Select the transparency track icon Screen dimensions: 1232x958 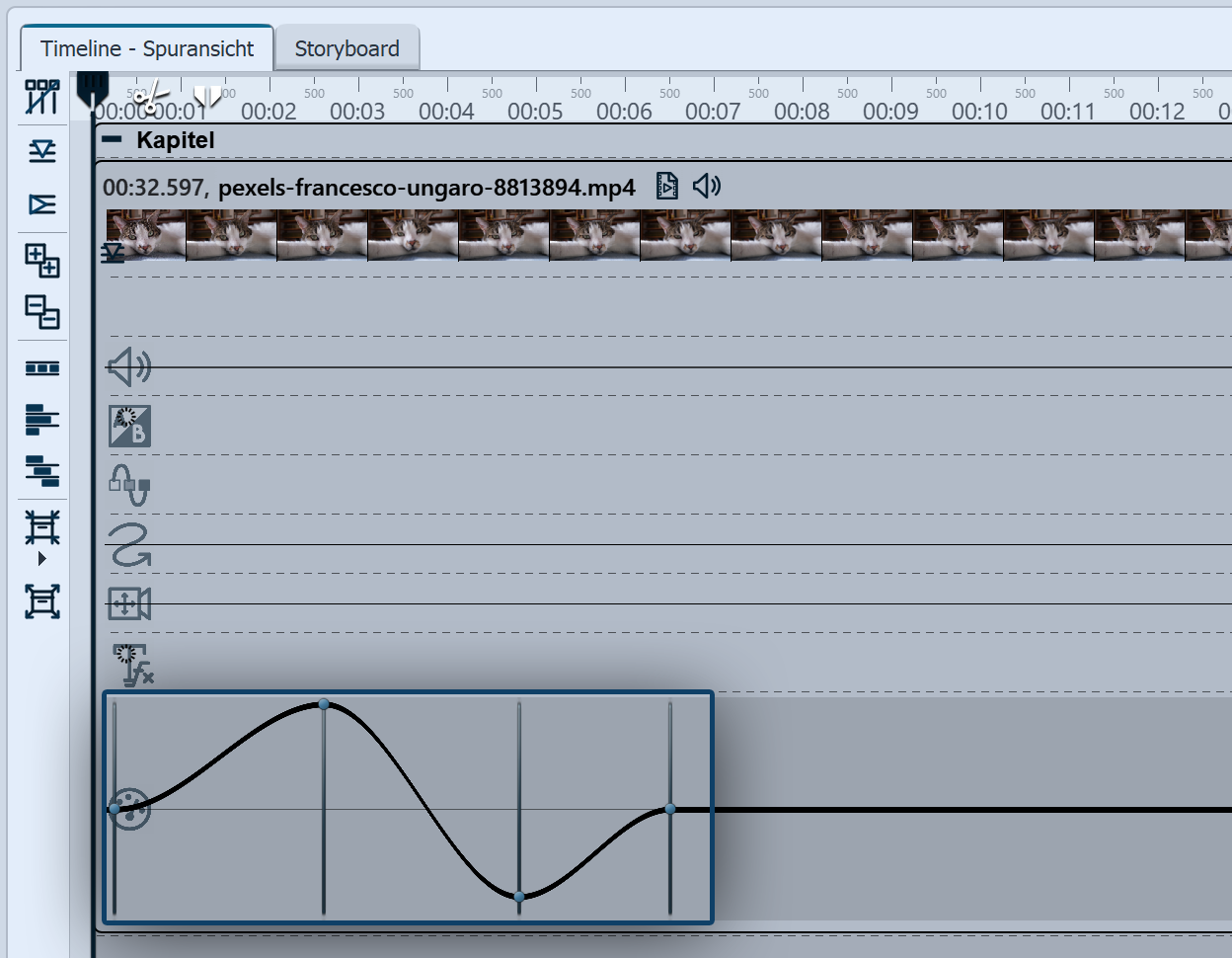coord(129,426)
